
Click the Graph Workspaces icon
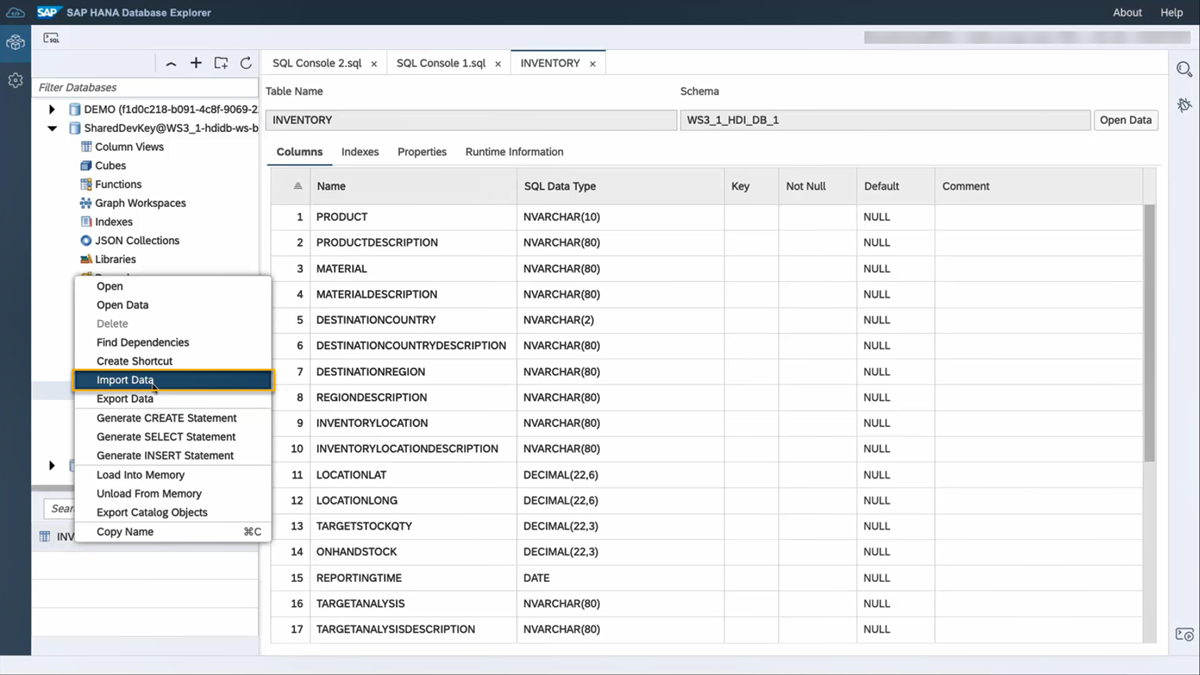[86, 203]
